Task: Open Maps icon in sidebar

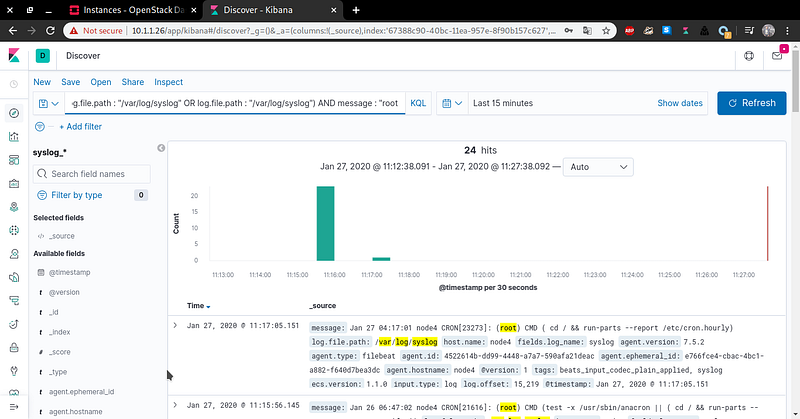Action: 14,207
